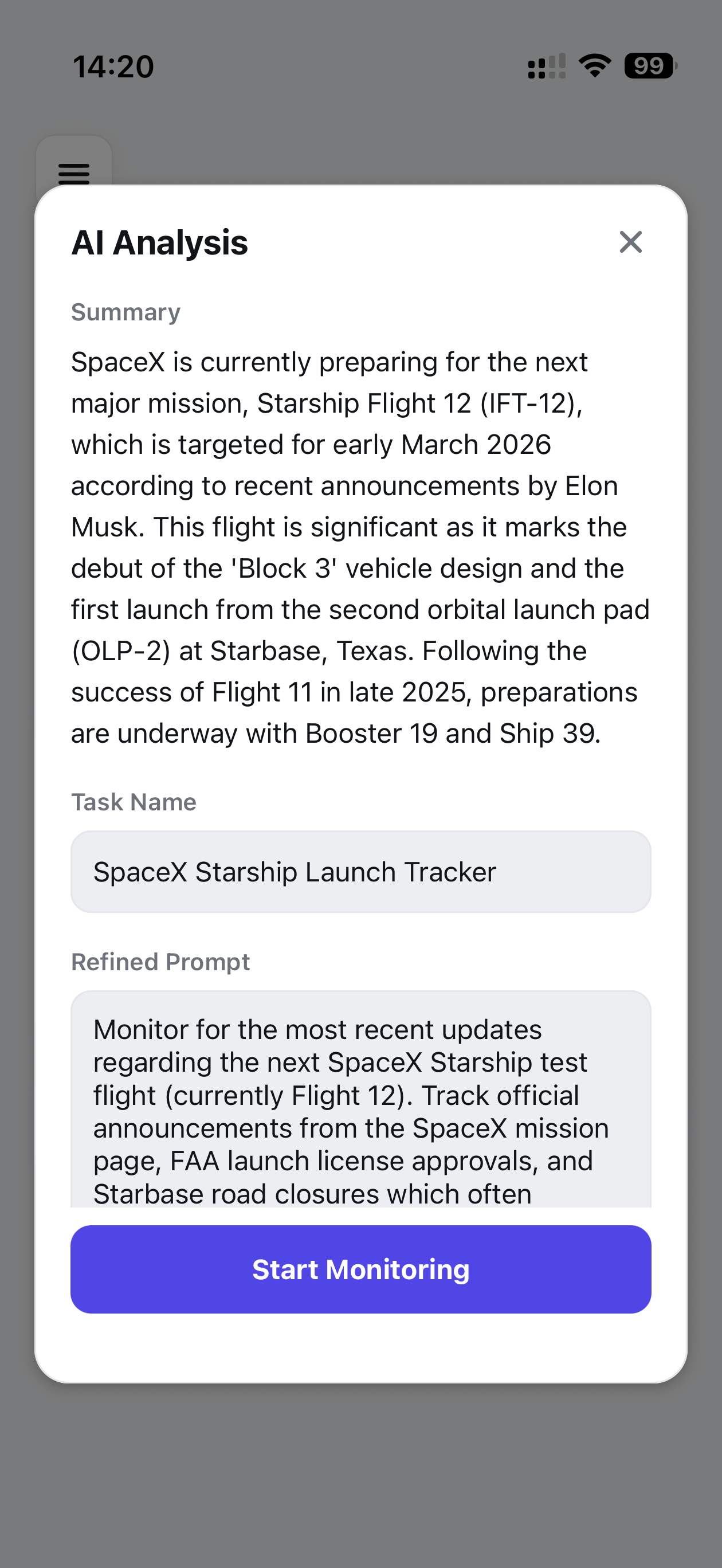Click the '(OLP-2)' text in summary
This screenshot has width=722, height=1568.
coord(120,650)
